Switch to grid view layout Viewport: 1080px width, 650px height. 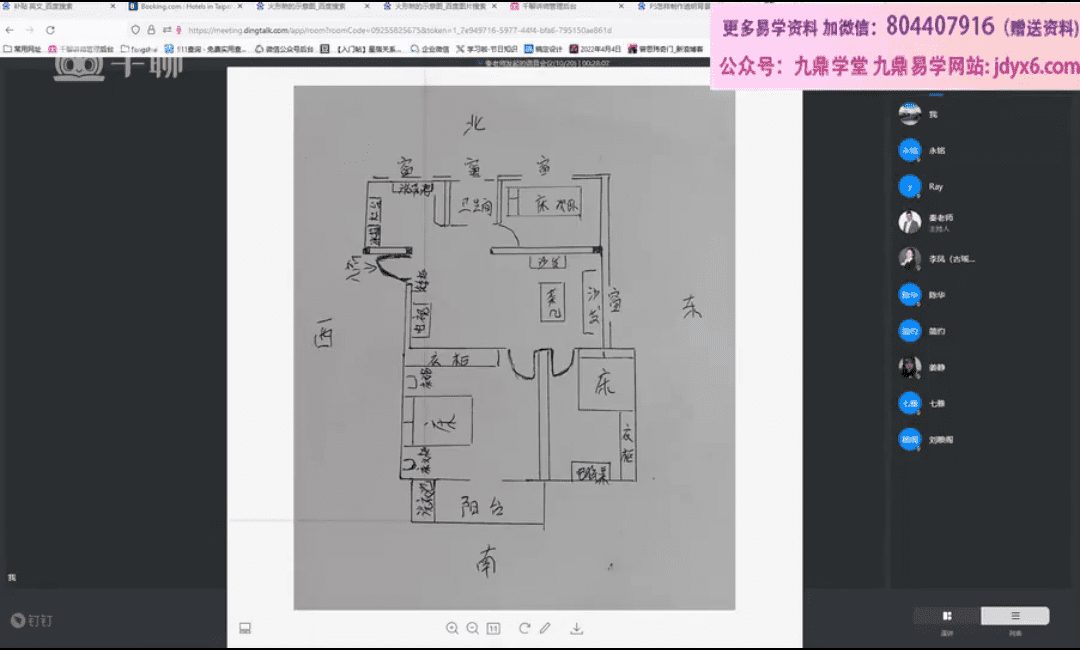coord(947,616)
